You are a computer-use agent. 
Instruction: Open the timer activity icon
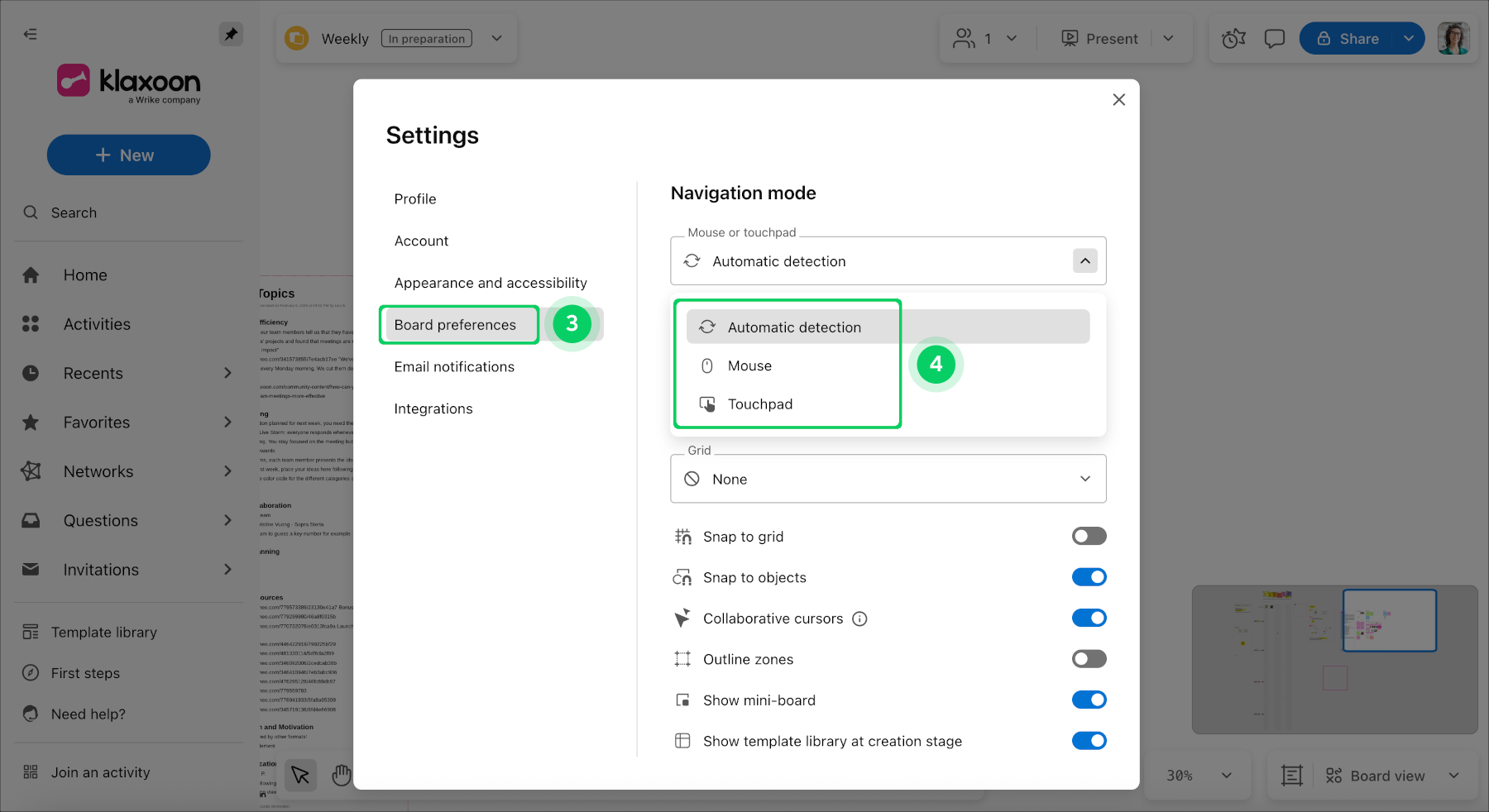pyautogui.click(x=1233, y=38)
